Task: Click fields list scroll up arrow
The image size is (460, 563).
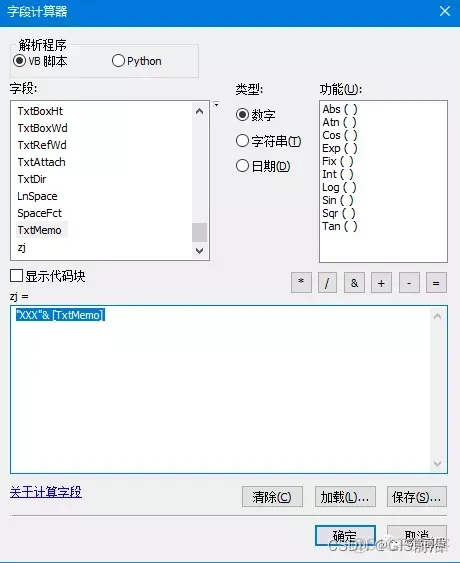Action: [200, 111]
